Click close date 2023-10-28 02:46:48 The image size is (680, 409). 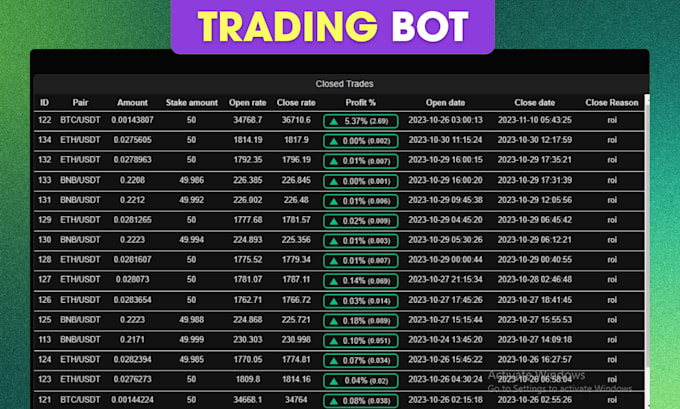click(x=535, y=279)
